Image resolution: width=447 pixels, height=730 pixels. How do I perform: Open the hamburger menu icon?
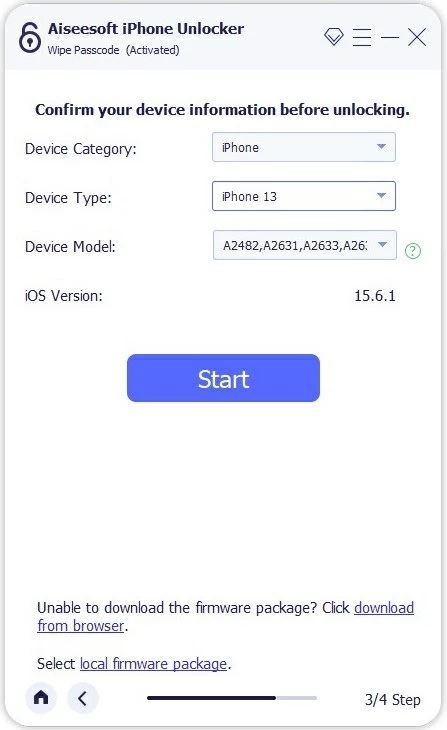[x=362, y=37]
